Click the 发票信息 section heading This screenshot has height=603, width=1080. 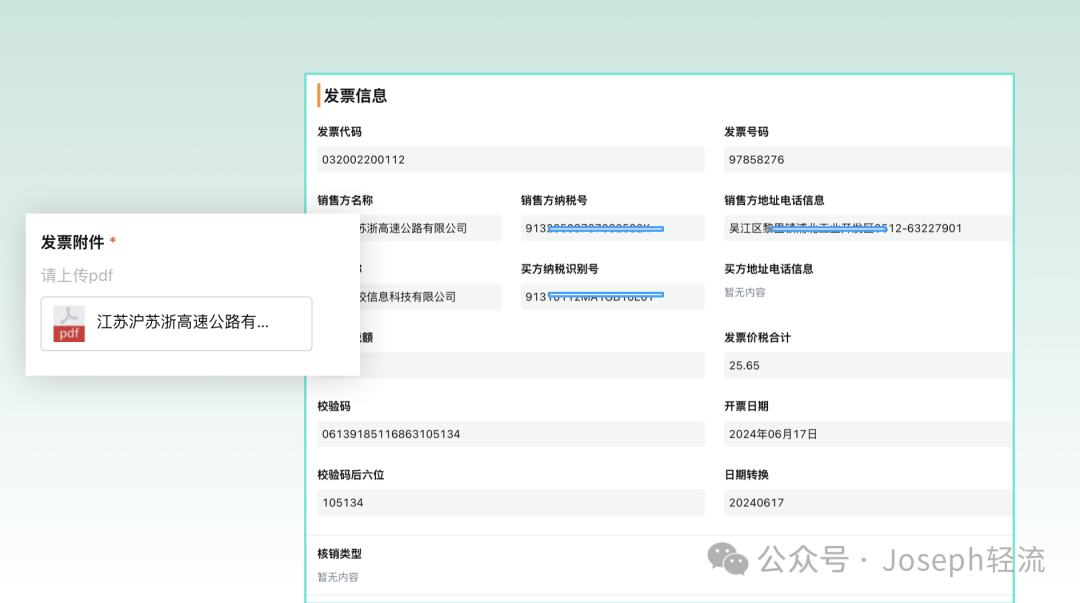point(355,96)
